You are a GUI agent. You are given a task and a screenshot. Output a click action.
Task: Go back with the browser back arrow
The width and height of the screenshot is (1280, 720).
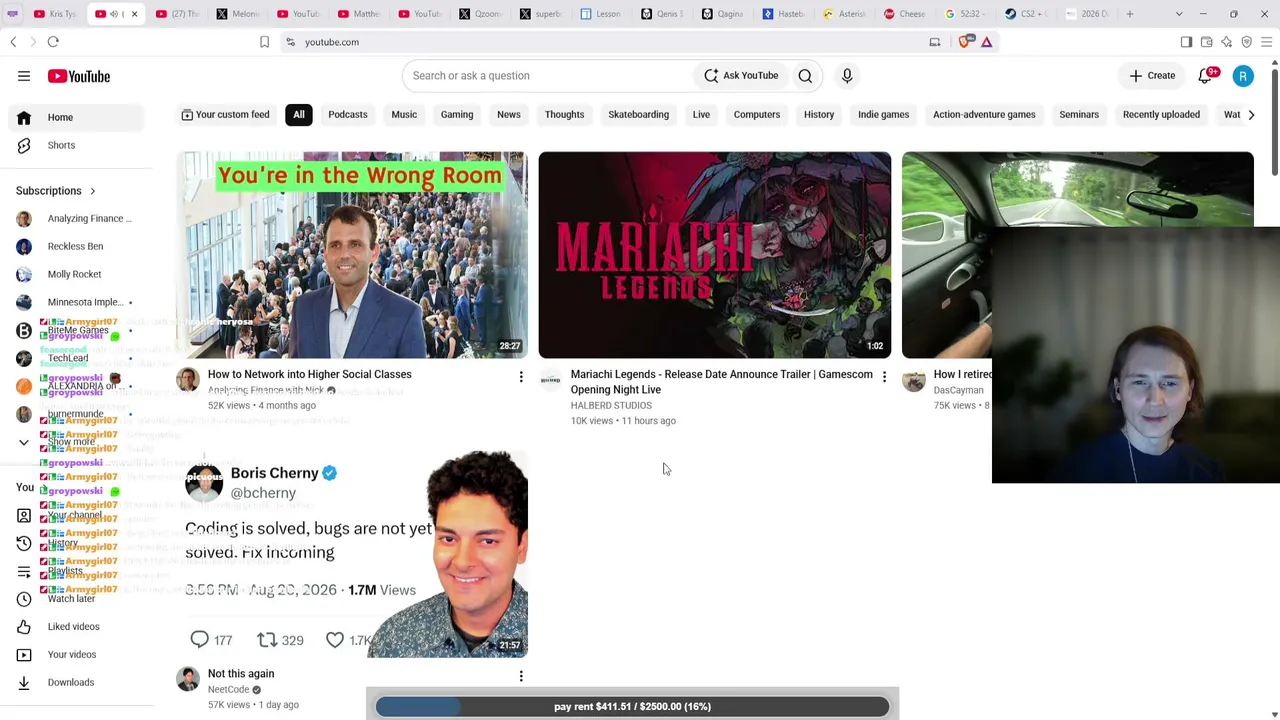[x=13, y=42]
